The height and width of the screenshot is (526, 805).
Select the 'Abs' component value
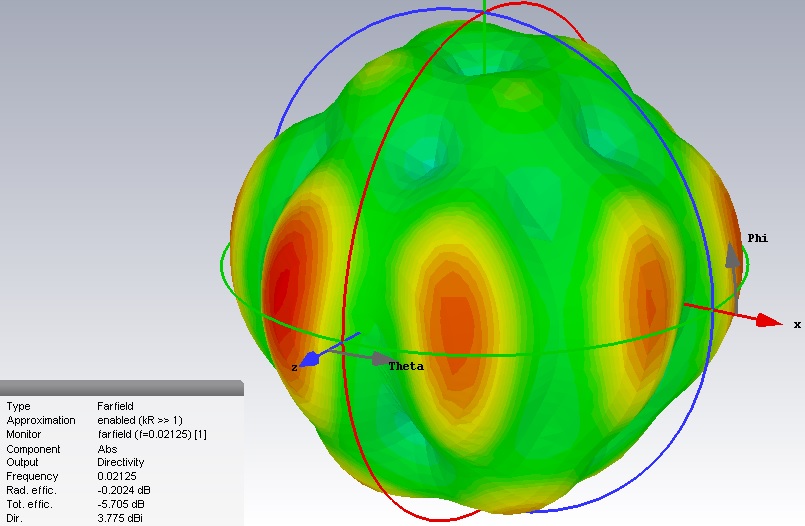[x=107, y=449]
